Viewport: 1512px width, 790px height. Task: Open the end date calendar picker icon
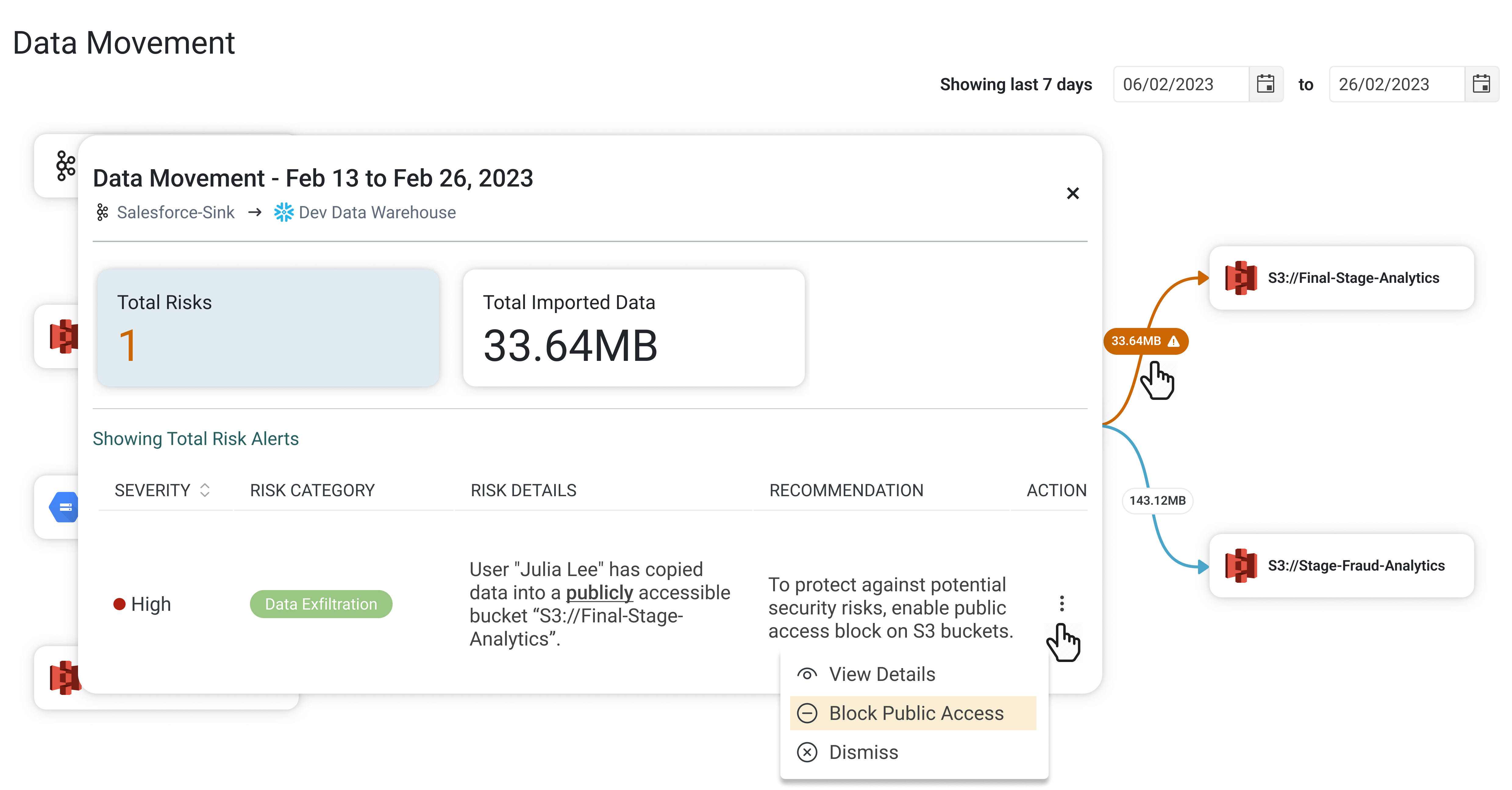point(1482,84)
